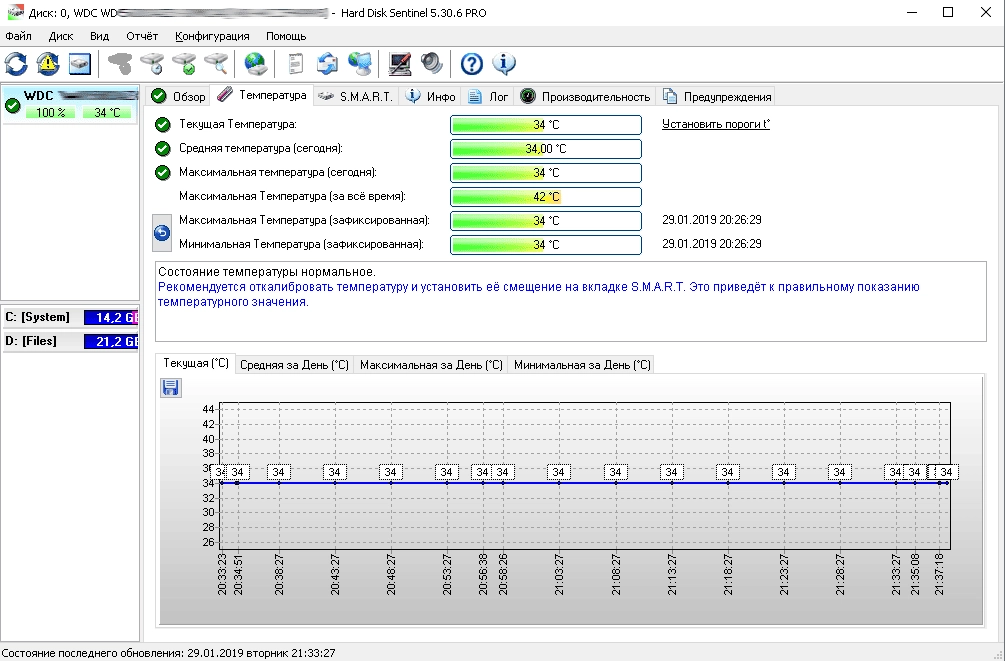The image size is (1005, 661).
Task: Click the 14,2 GB free space bar for C:
Action: [x=111, y=317]
